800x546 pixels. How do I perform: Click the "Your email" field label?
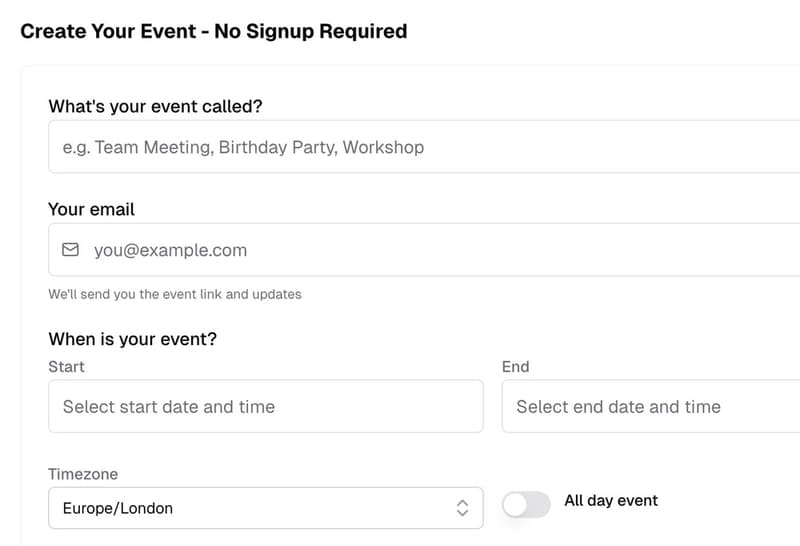pos(91,209)
